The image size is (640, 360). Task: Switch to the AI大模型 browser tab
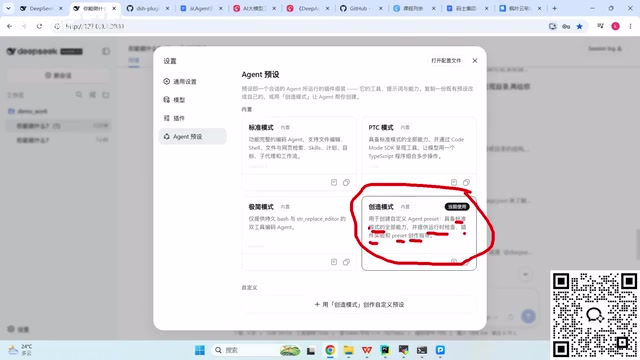254,8
